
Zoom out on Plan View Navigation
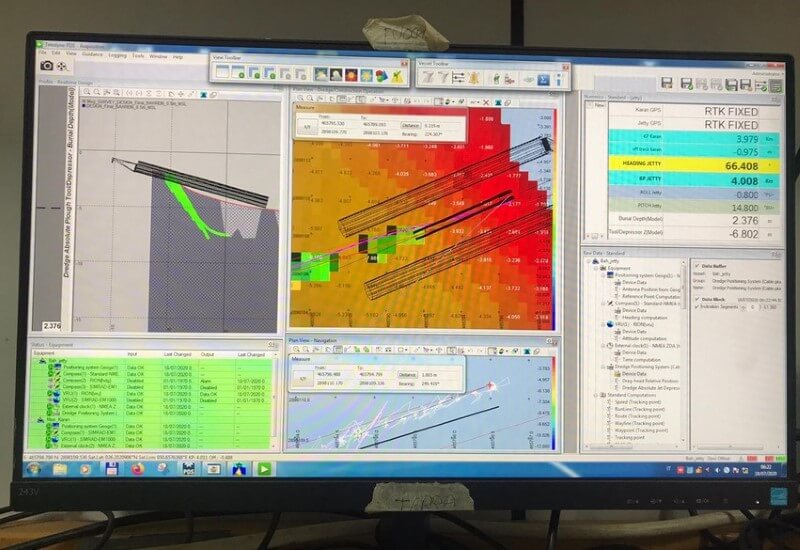point(306,349)
